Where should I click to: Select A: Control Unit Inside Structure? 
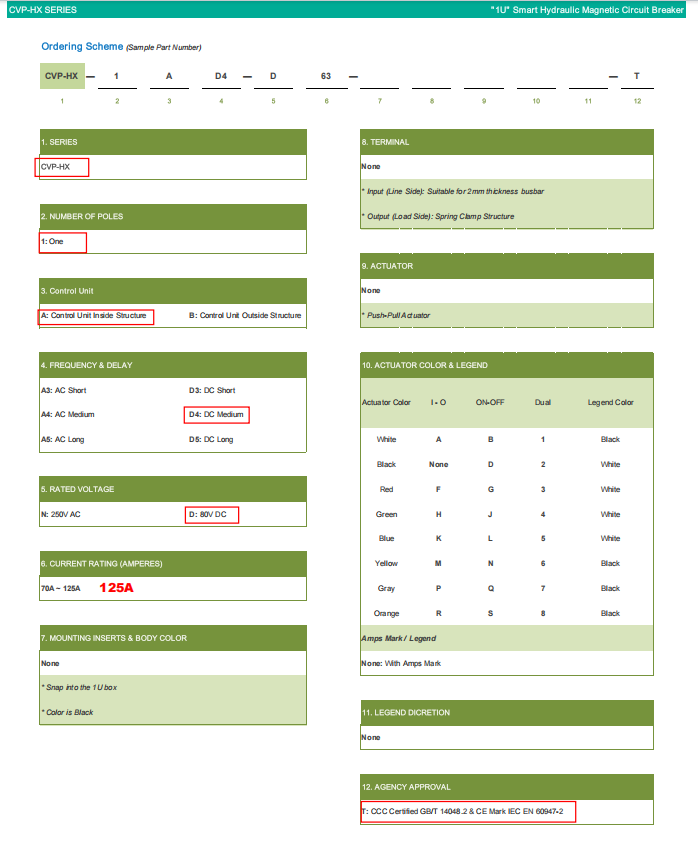pyautogui.click(x=97, y=316)
